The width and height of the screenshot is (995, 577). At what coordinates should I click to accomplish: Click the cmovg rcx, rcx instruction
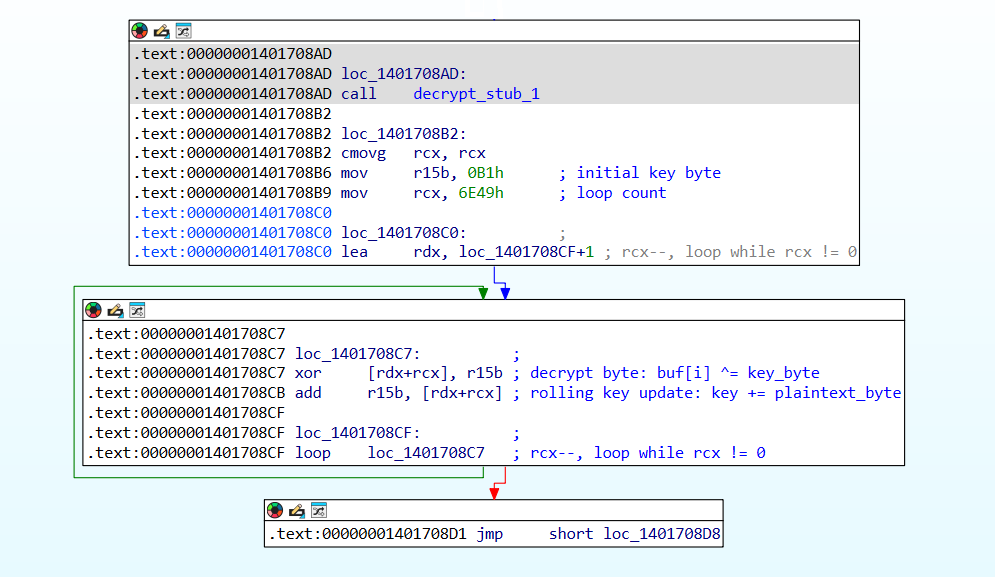click(x=413, y=154)
